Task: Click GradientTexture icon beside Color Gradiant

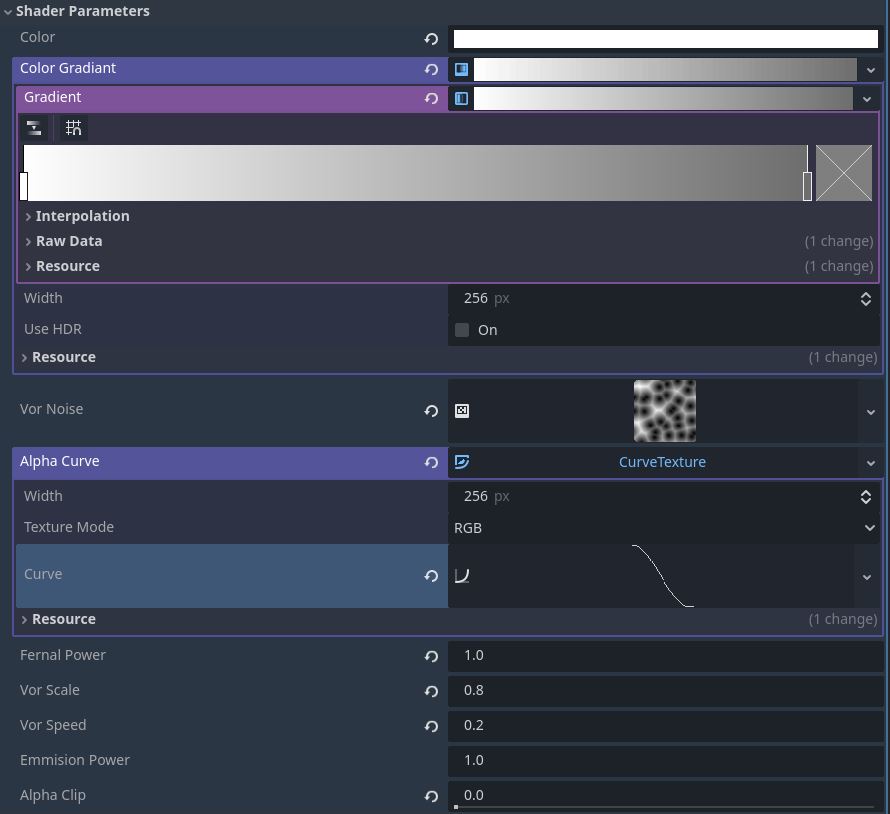Action: (x=461, y=69)
